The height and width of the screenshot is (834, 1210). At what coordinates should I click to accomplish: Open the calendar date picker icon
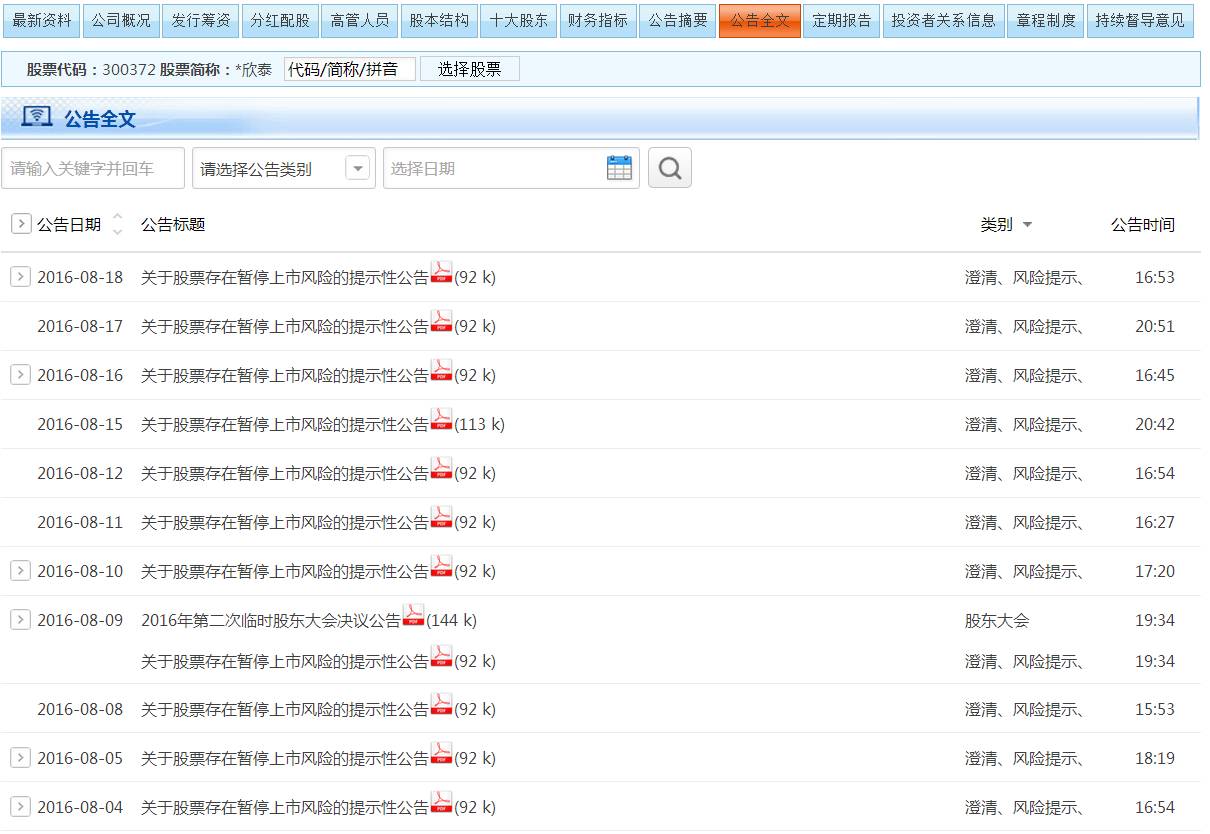point(619,168)
